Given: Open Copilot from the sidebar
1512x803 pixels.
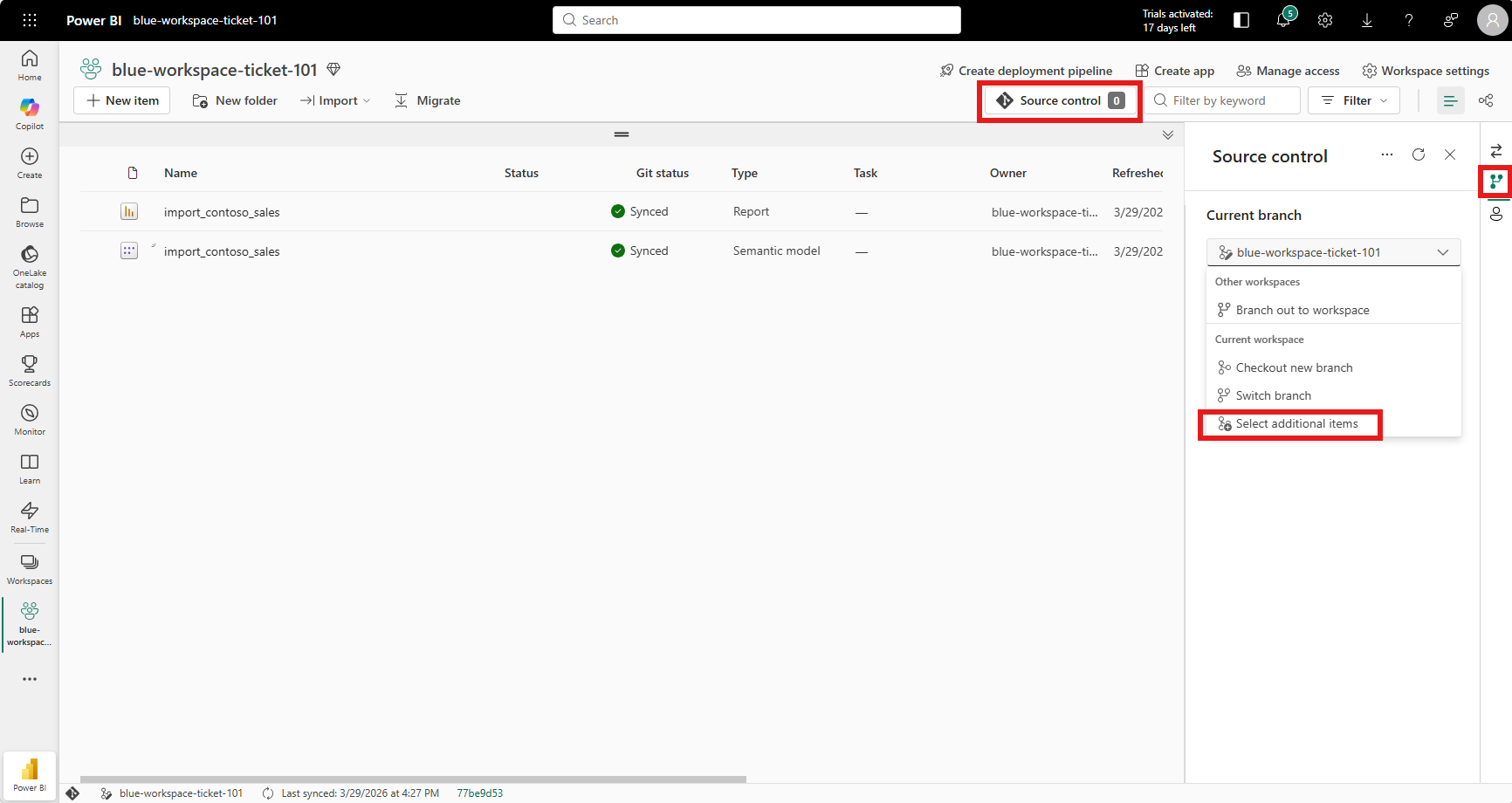Looking at the screenshot, I should point(30,114).
